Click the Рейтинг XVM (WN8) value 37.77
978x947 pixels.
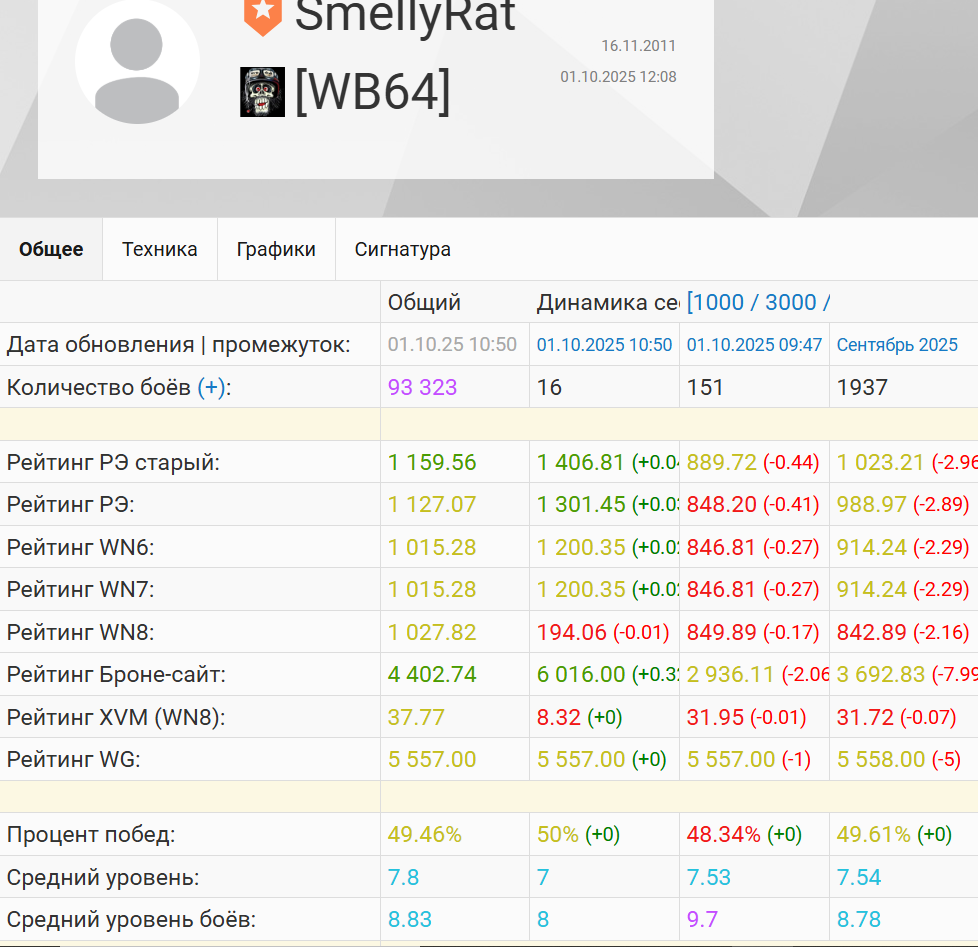(416, 717)
